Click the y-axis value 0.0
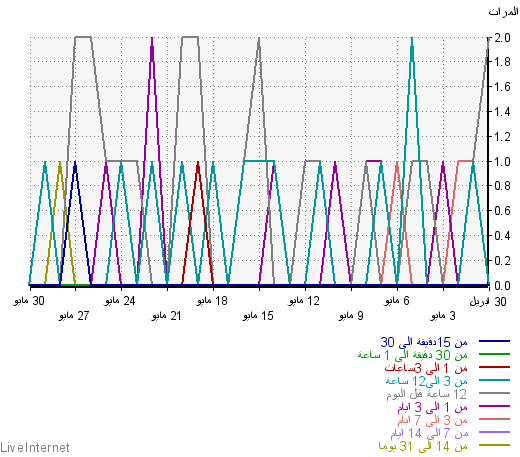This screenshot has width=520, height=457. pos(502,286)
